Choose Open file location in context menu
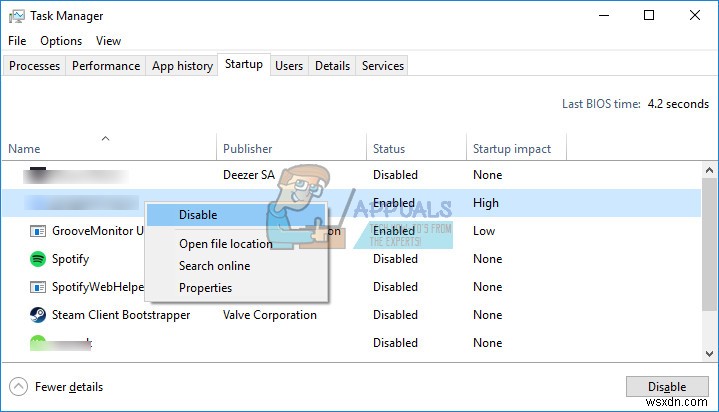Image resolution: width=719 pixels, height=412 pixels. [x=236, y=244]
